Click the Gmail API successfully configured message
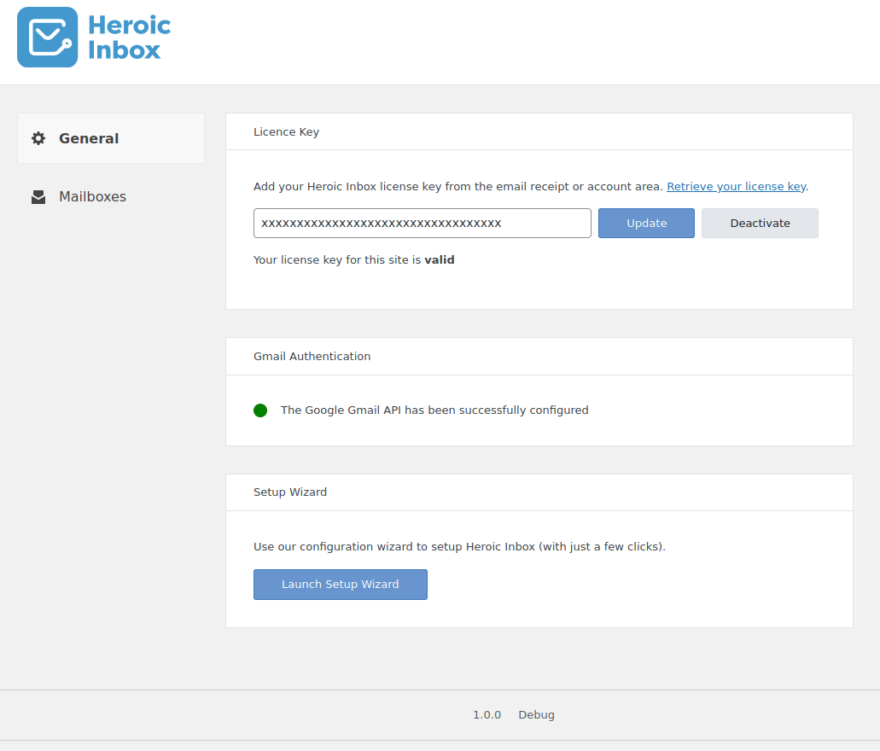 point(434,410)
